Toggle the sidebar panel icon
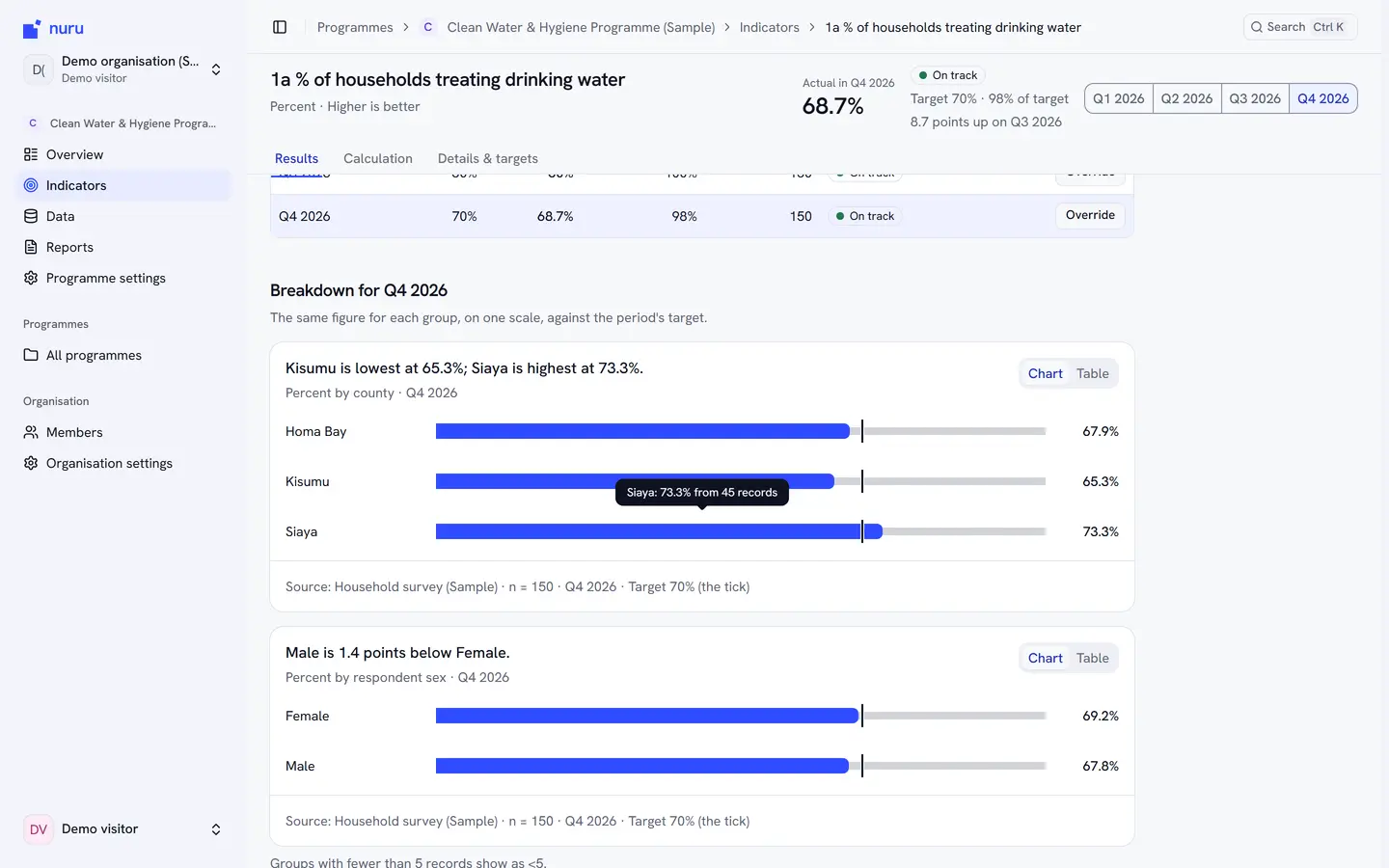1389x868 pixels. (280, 27)
